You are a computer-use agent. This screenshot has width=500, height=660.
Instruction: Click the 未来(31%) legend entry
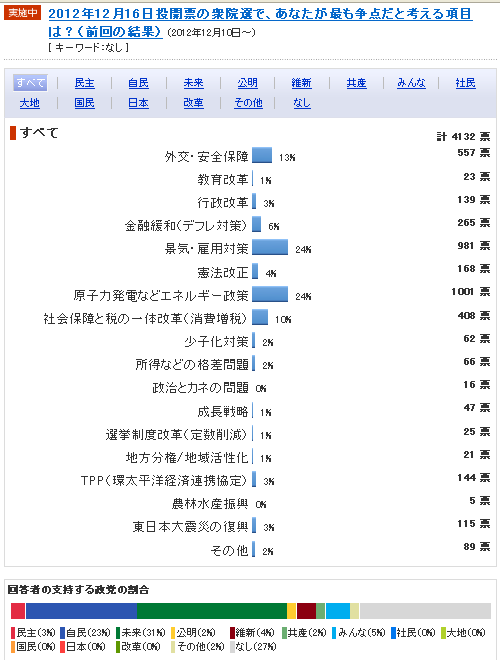pos(141,633)
